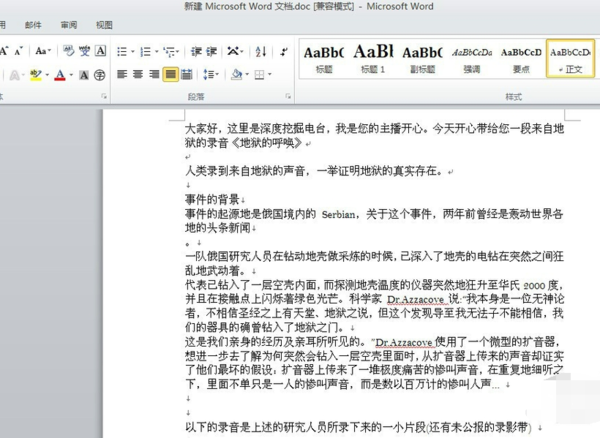Decrease paragraph indent
This screenshot has height=438, width=600.
(x=196, y=52)
